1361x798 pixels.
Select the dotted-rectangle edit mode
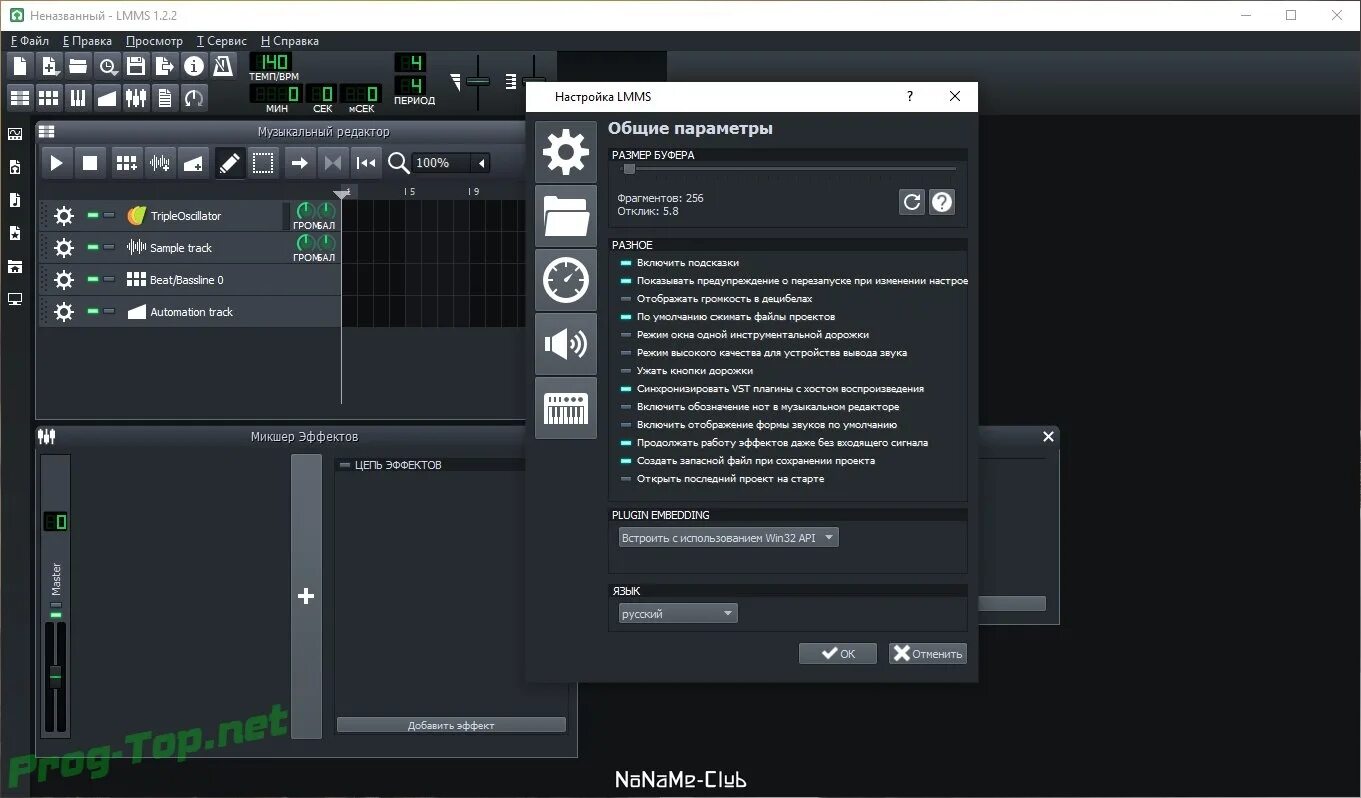pos(263,163)
